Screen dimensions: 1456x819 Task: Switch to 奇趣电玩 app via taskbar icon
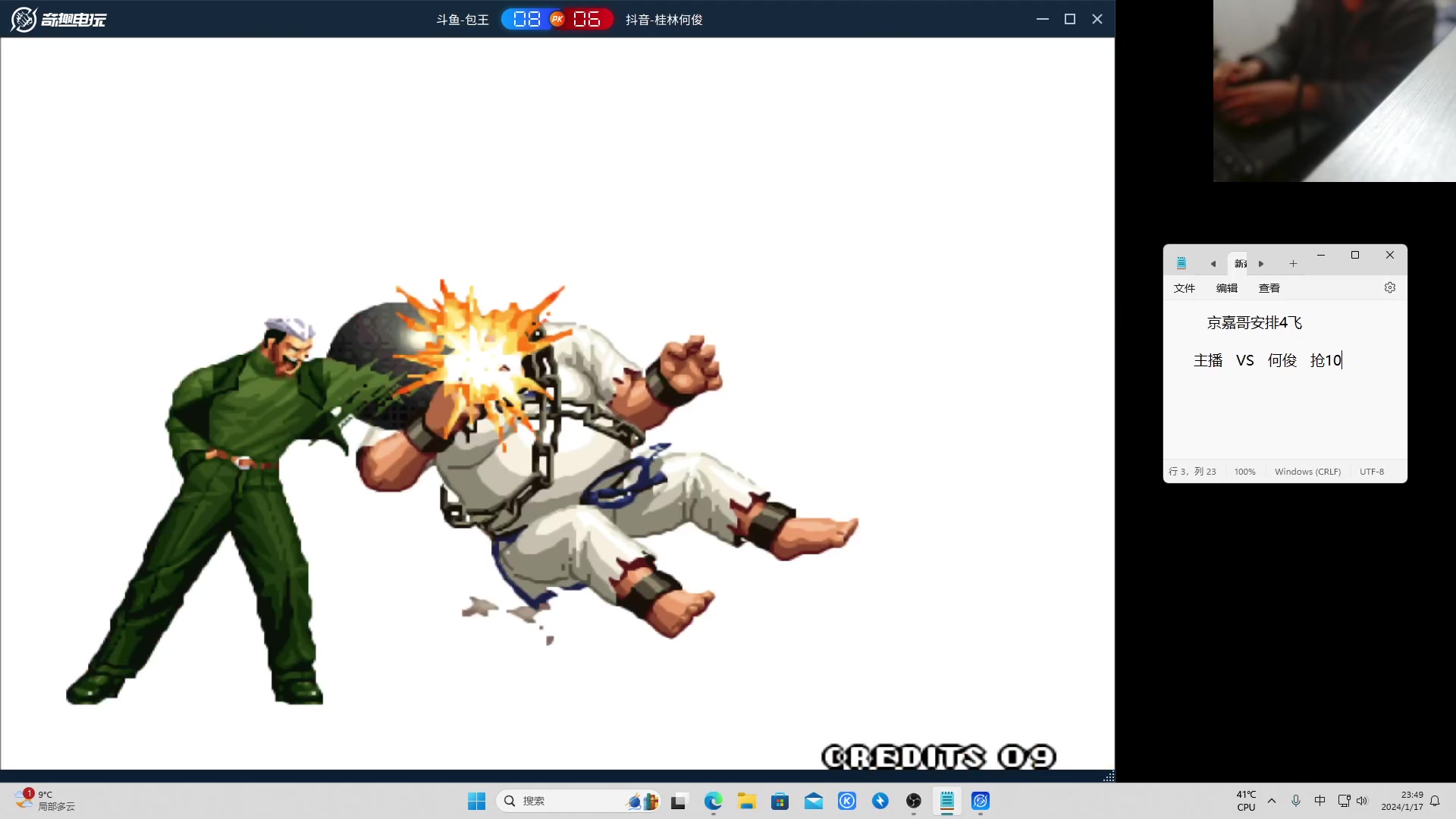pyautogui.click(x=981, y=801)
